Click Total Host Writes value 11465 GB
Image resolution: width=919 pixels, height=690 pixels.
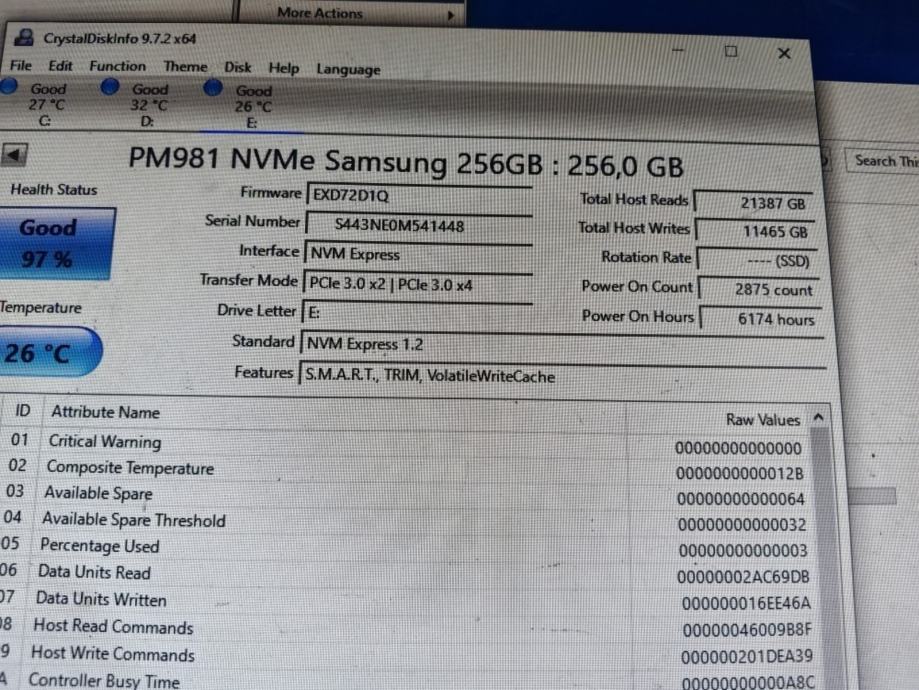click(755, 231)
